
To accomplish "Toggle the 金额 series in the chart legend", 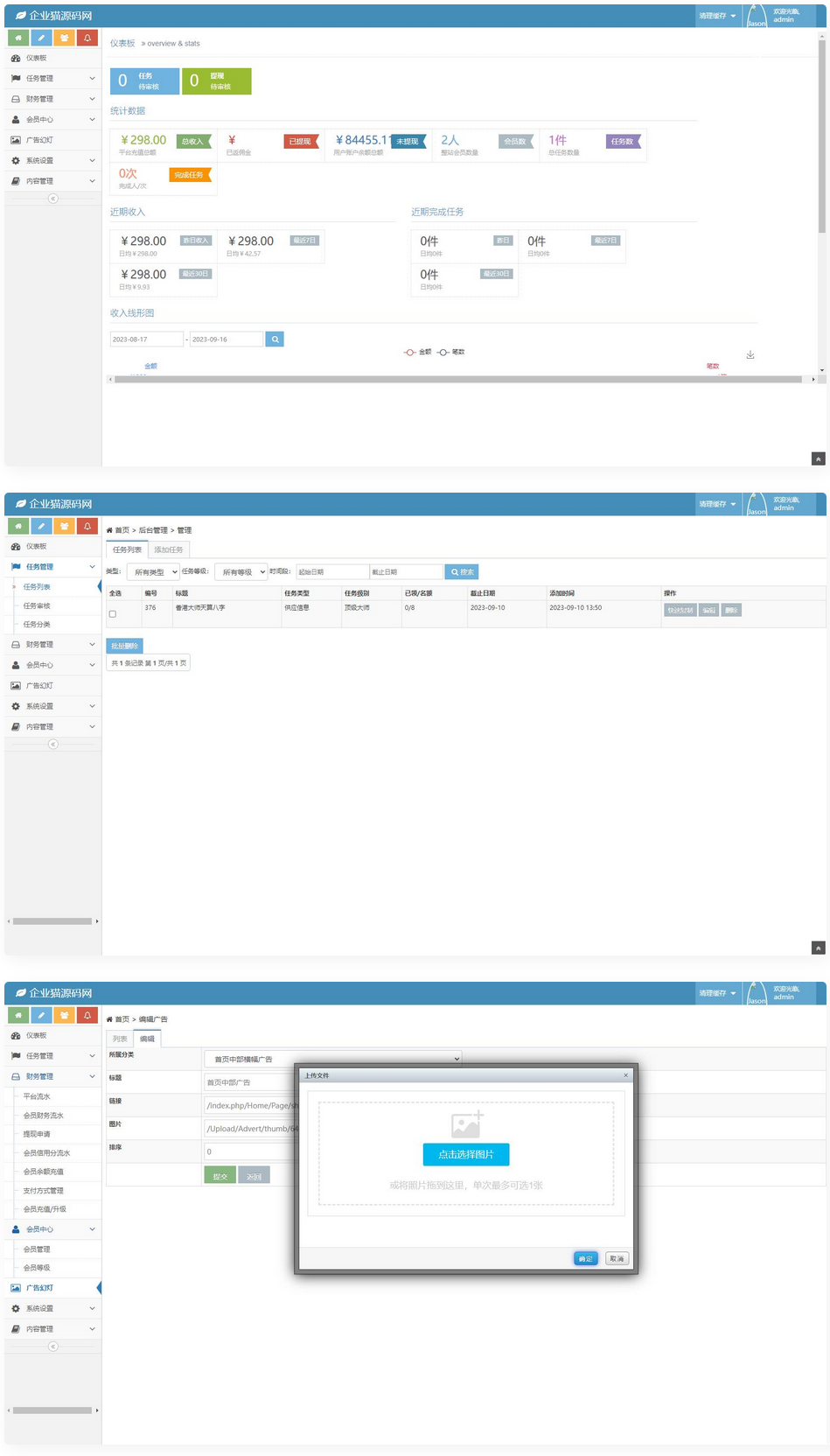I will click(x=417, y=352).
